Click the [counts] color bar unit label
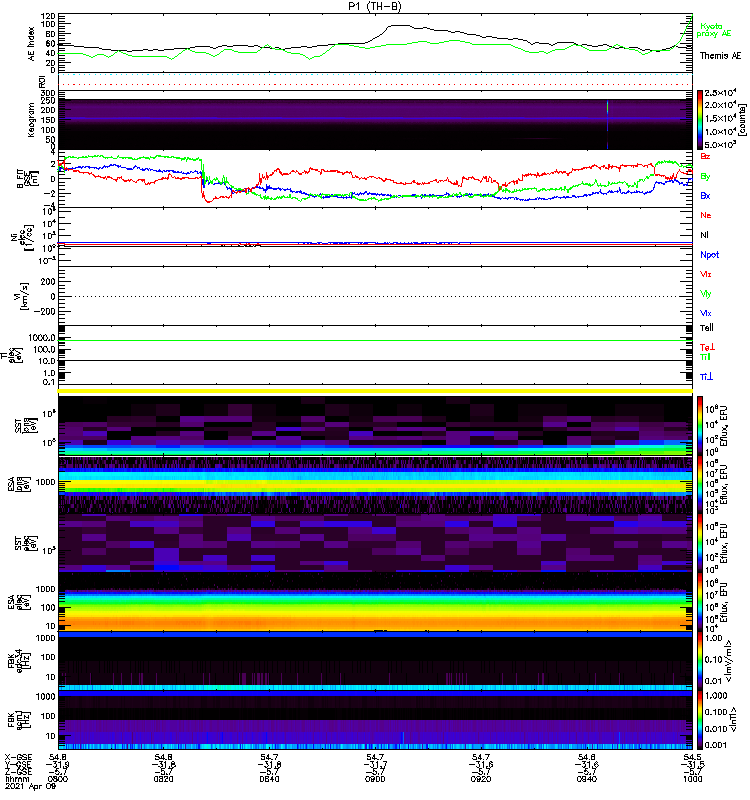The image size is (750, 800). tap(742, 120)
